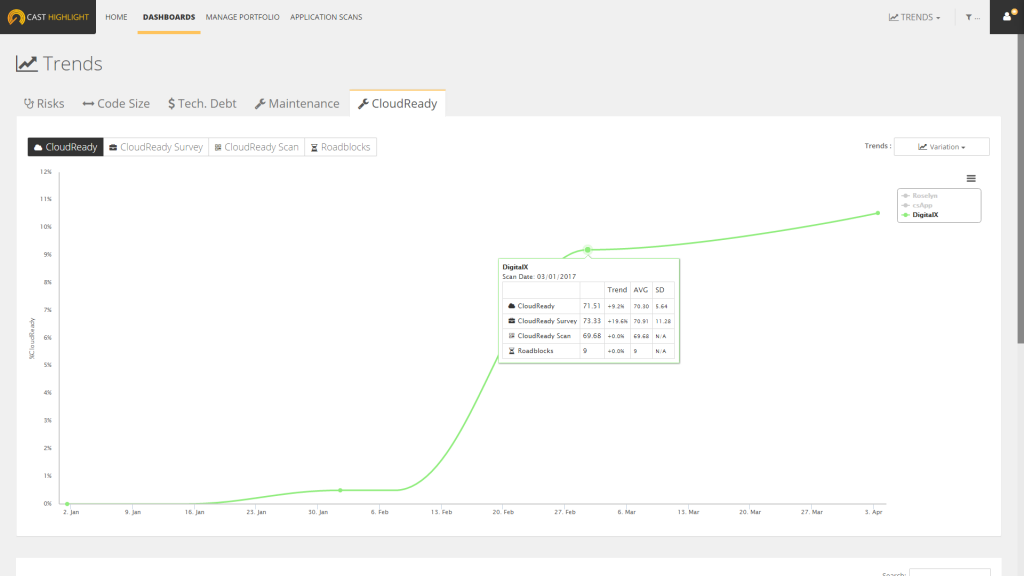
Task: Select the Tech. Debt tab
Action: 202,103
